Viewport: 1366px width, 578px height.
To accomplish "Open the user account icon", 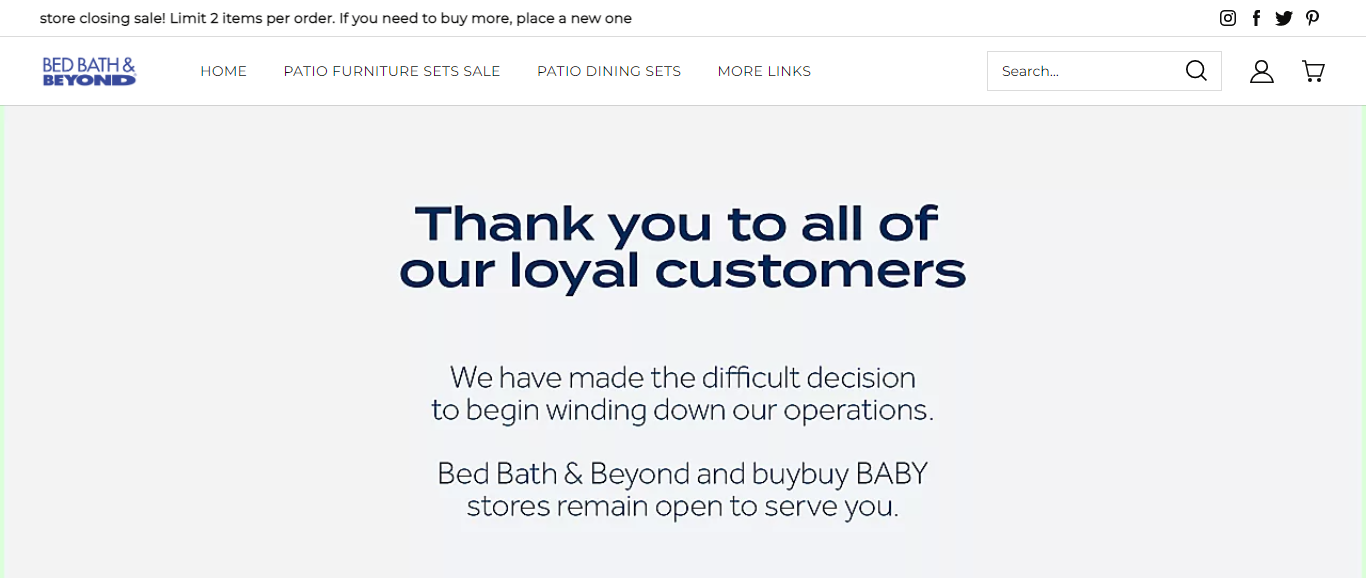I will [1262, 71].
